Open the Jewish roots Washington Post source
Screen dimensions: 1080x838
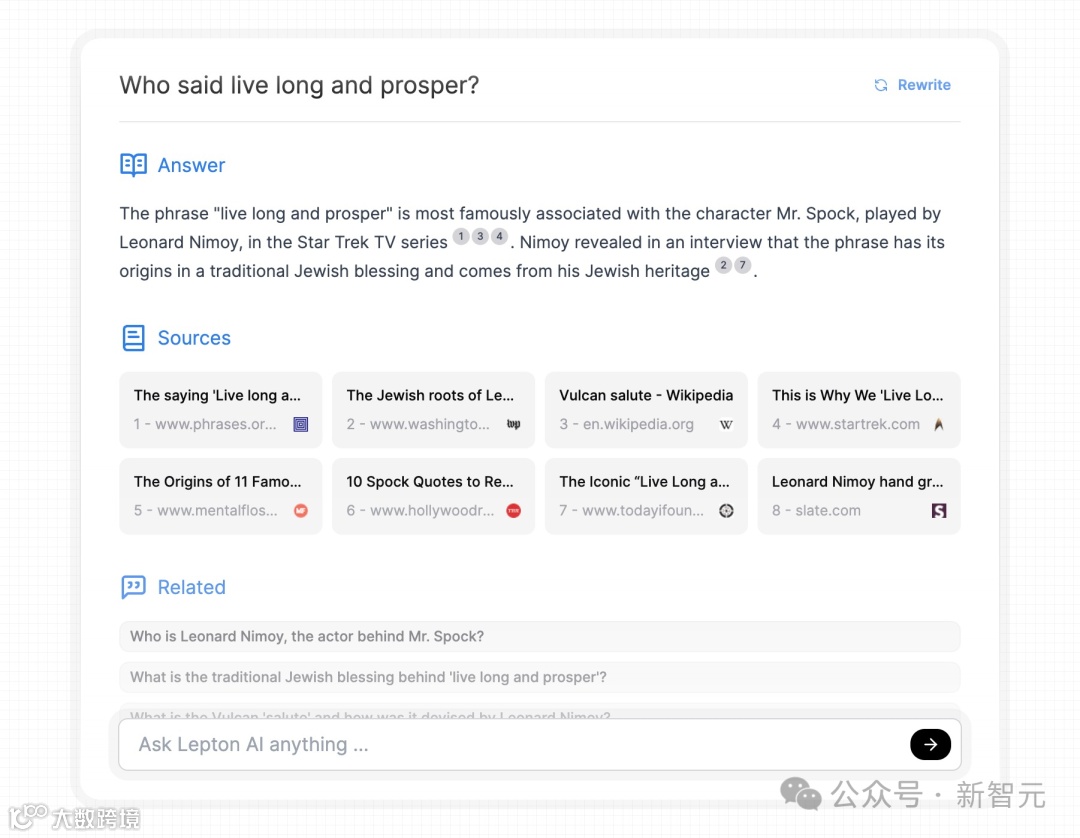(433, 409)
